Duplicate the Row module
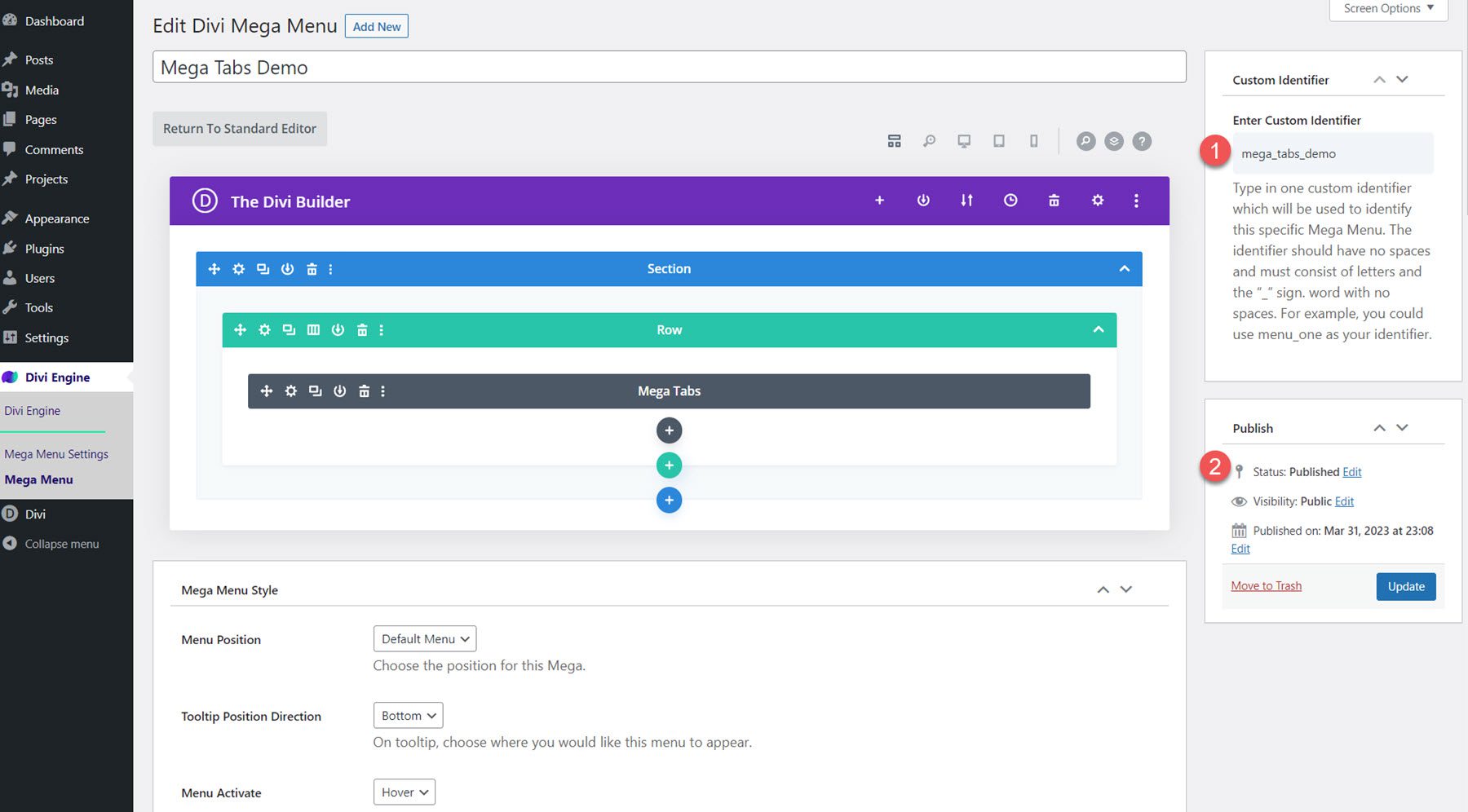Viewport: 1468px width, 812px height. tap(288, 329)
